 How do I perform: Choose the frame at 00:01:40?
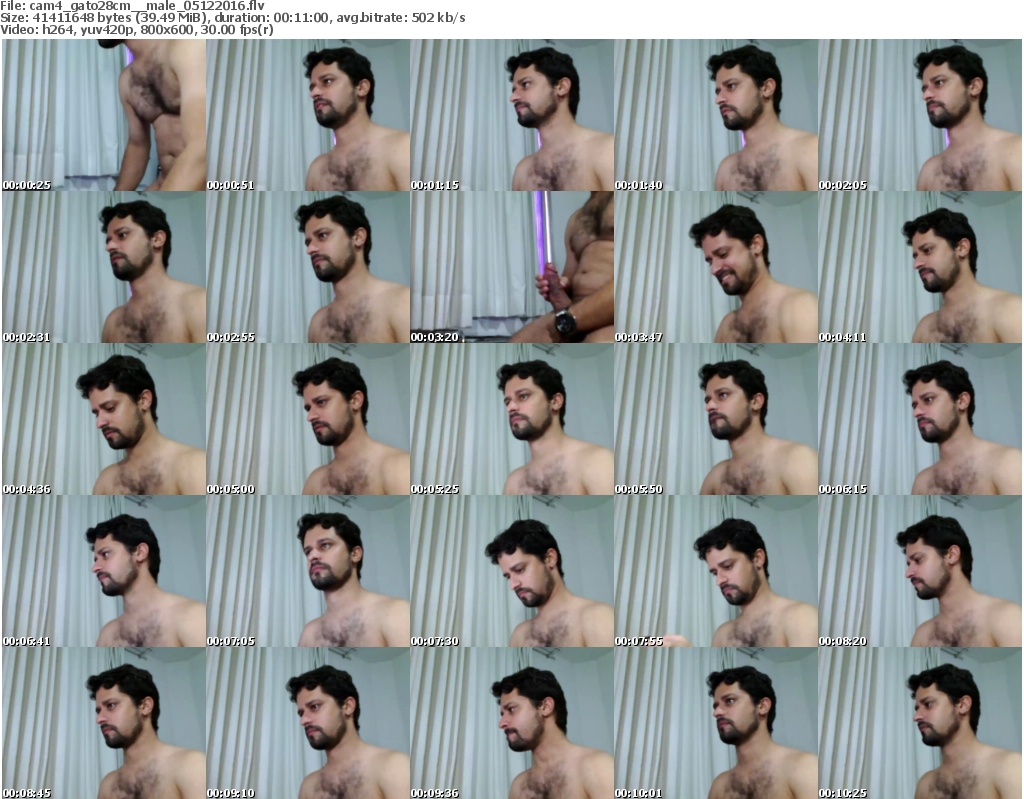click(x=715, y=115)
